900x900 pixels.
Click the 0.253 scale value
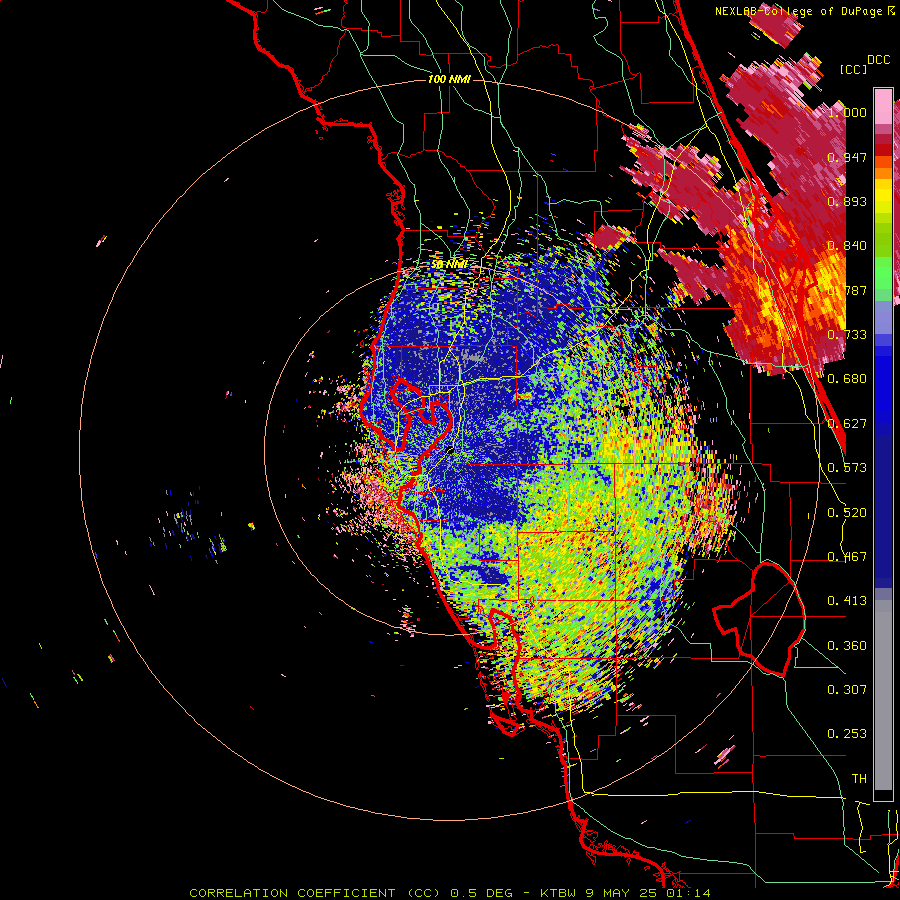pyautogui.click(x=847, y=734)
